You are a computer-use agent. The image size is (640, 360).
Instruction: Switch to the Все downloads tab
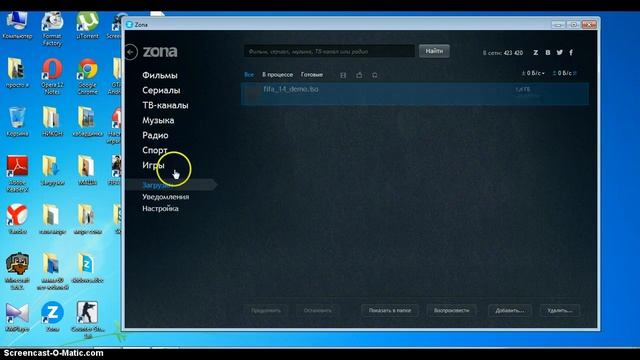pos(249,75)
